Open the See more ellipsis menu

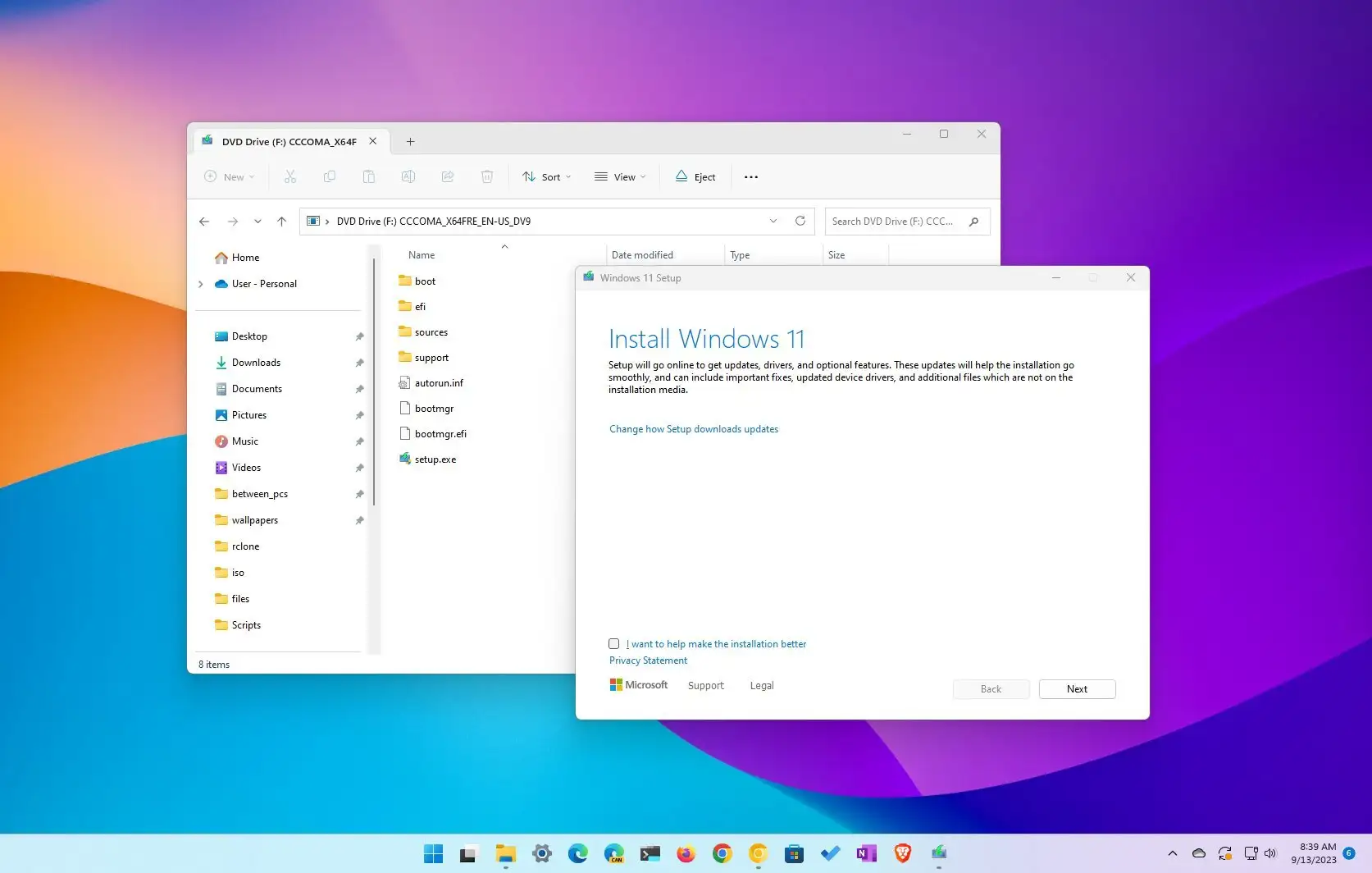[x=751, y=176]
